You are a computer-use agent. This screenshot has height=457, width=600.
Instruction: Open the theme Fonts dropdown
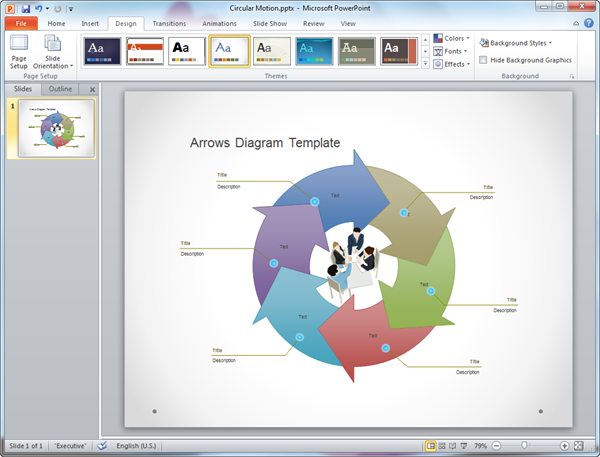tap(450, 51)
